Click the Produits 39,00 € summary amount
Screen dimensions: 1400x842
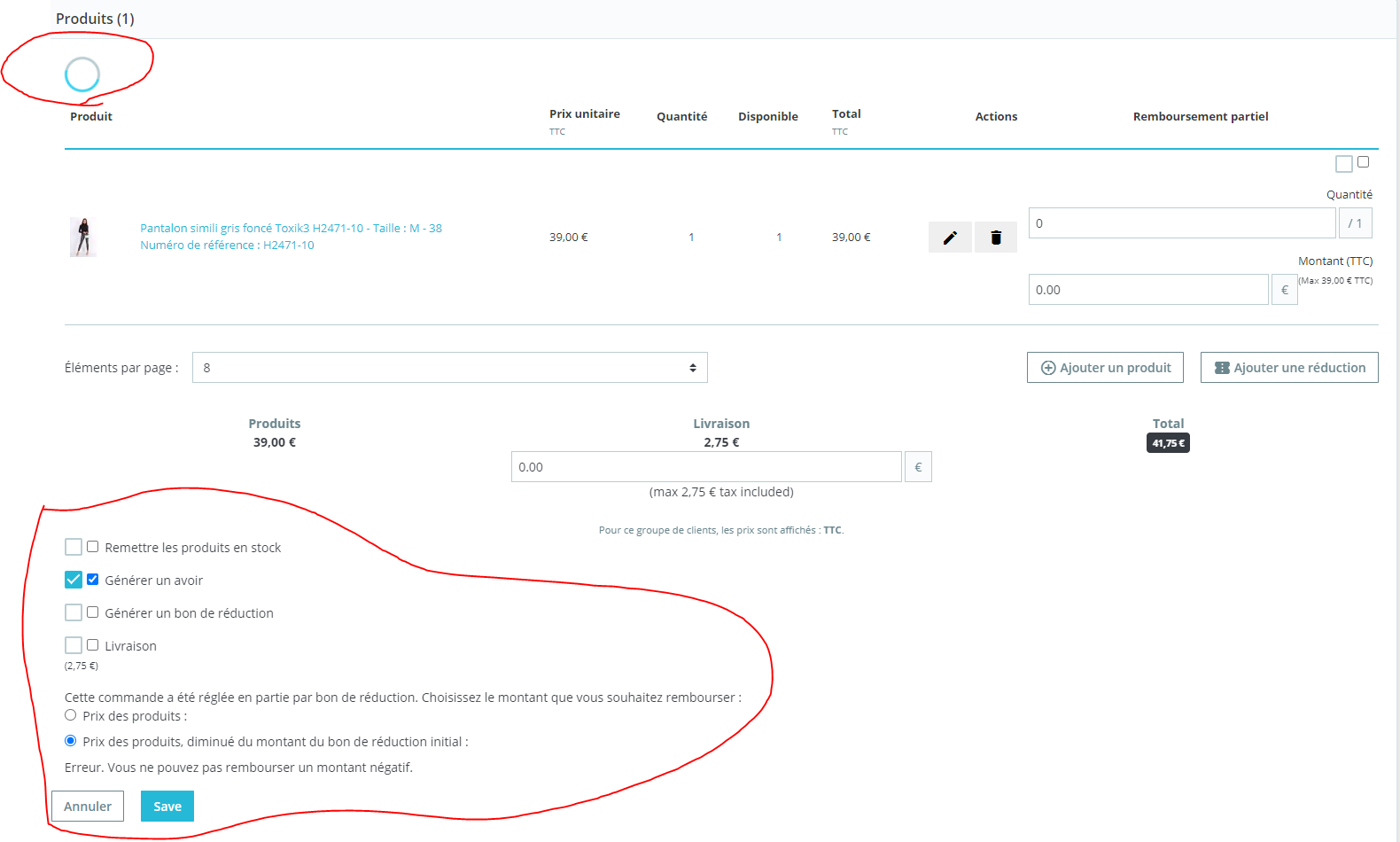point(275,442)
